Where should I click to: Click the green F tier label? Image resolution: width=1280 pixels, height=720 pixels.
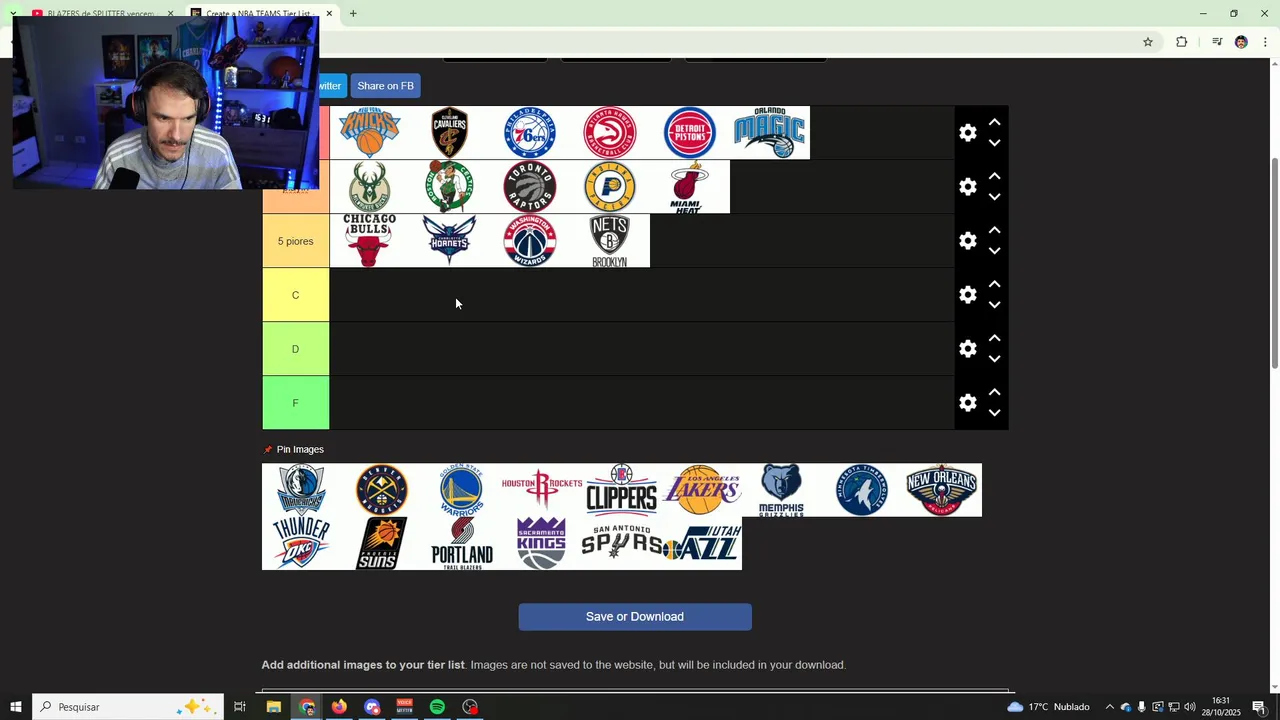tap(295, 403)
